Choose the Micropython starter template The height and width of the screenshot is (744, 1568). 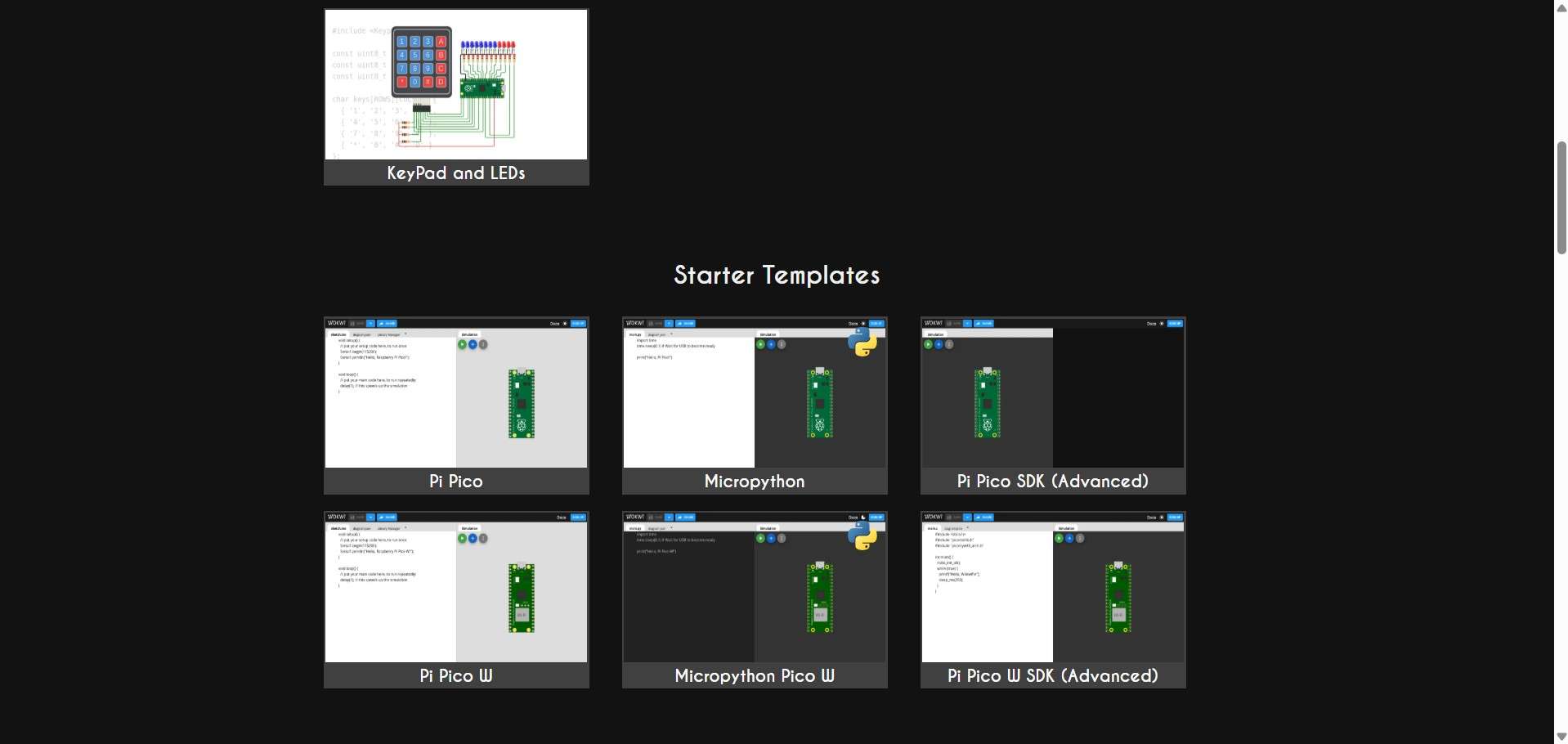click(755, 406)
